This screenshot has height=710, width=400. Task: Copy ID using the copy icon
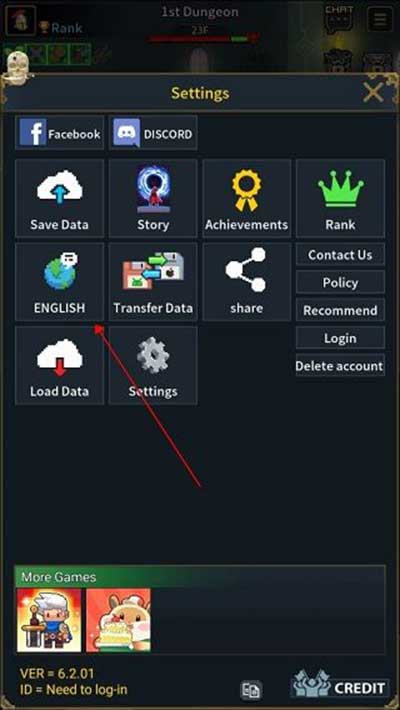[251, 690]
